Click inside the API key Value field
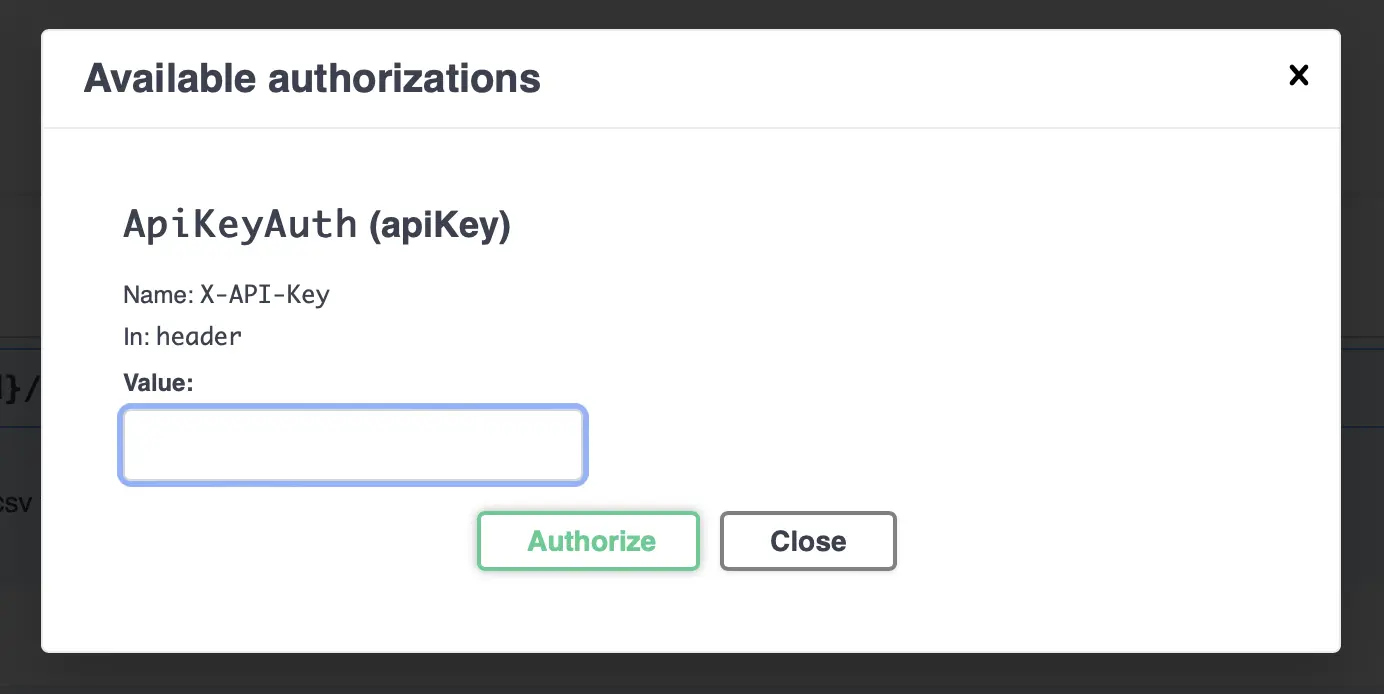 point(352,444)
